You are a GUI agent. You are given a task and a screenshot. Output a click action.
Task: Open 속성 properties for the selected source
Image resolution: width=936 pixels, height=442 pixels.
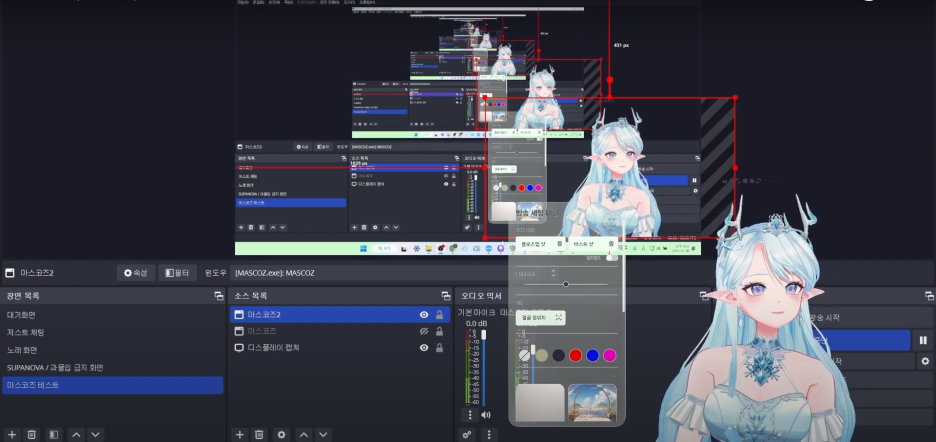[136, 273]
